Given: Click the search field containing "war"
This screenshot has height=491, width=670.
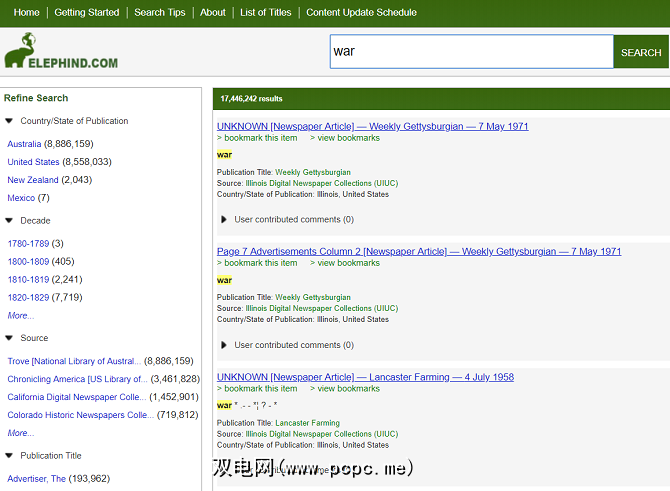Looking at the screenshot, I should tap(471, 52).
